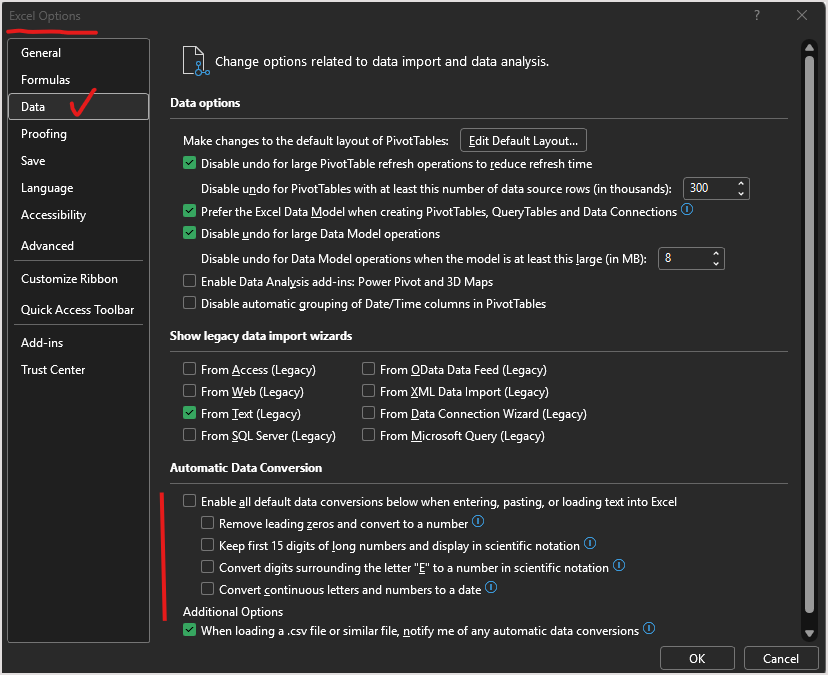Open info icon for Prefer Excel Data Model
Screen dimensions: 828x675
[687, 210]
